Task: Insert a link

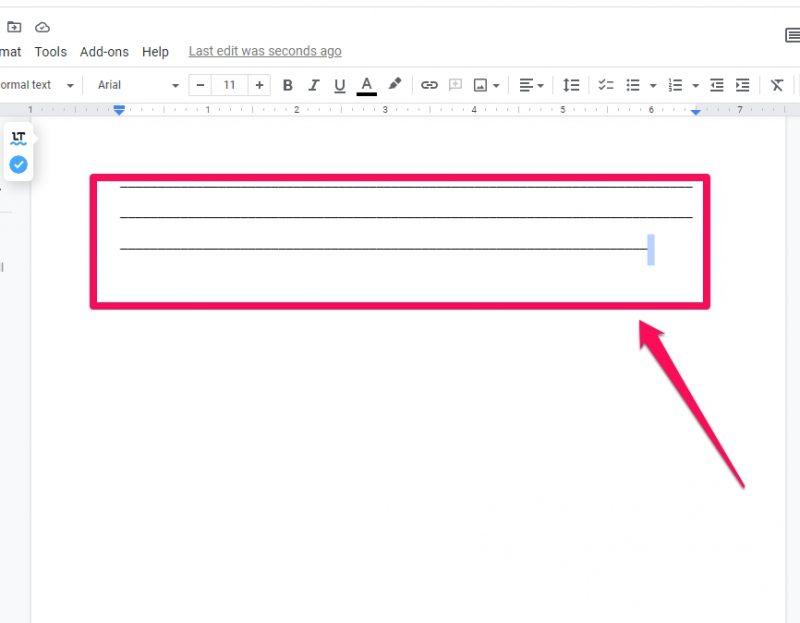Action: (x=430, y=85)
